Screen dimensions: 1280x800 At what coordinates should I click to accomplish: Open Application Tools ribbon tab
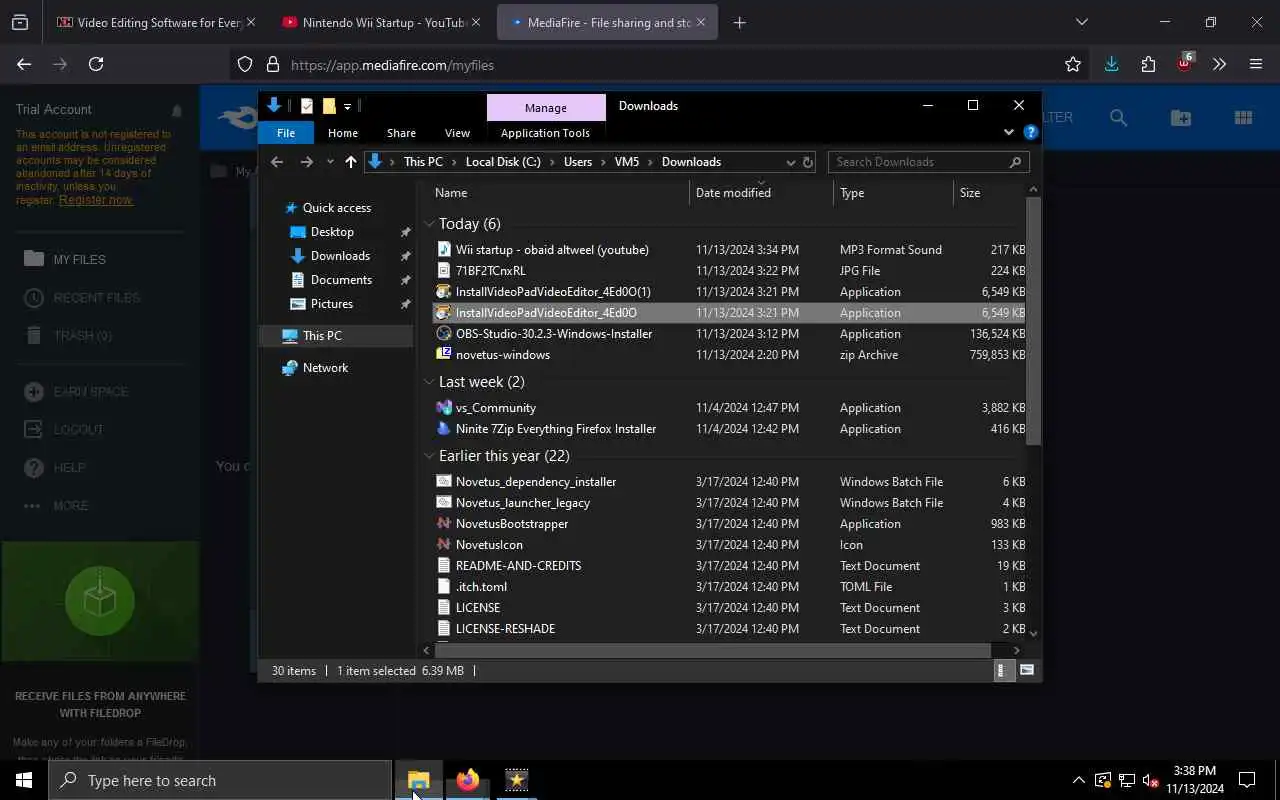point(545,133)
